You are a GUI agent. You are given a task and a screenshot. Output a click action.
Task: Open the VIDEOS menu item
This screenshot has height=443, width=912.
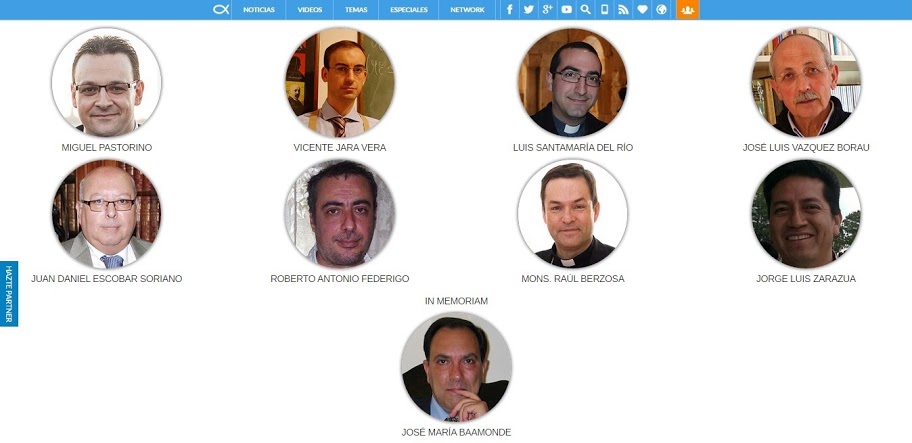pos(310,10)
